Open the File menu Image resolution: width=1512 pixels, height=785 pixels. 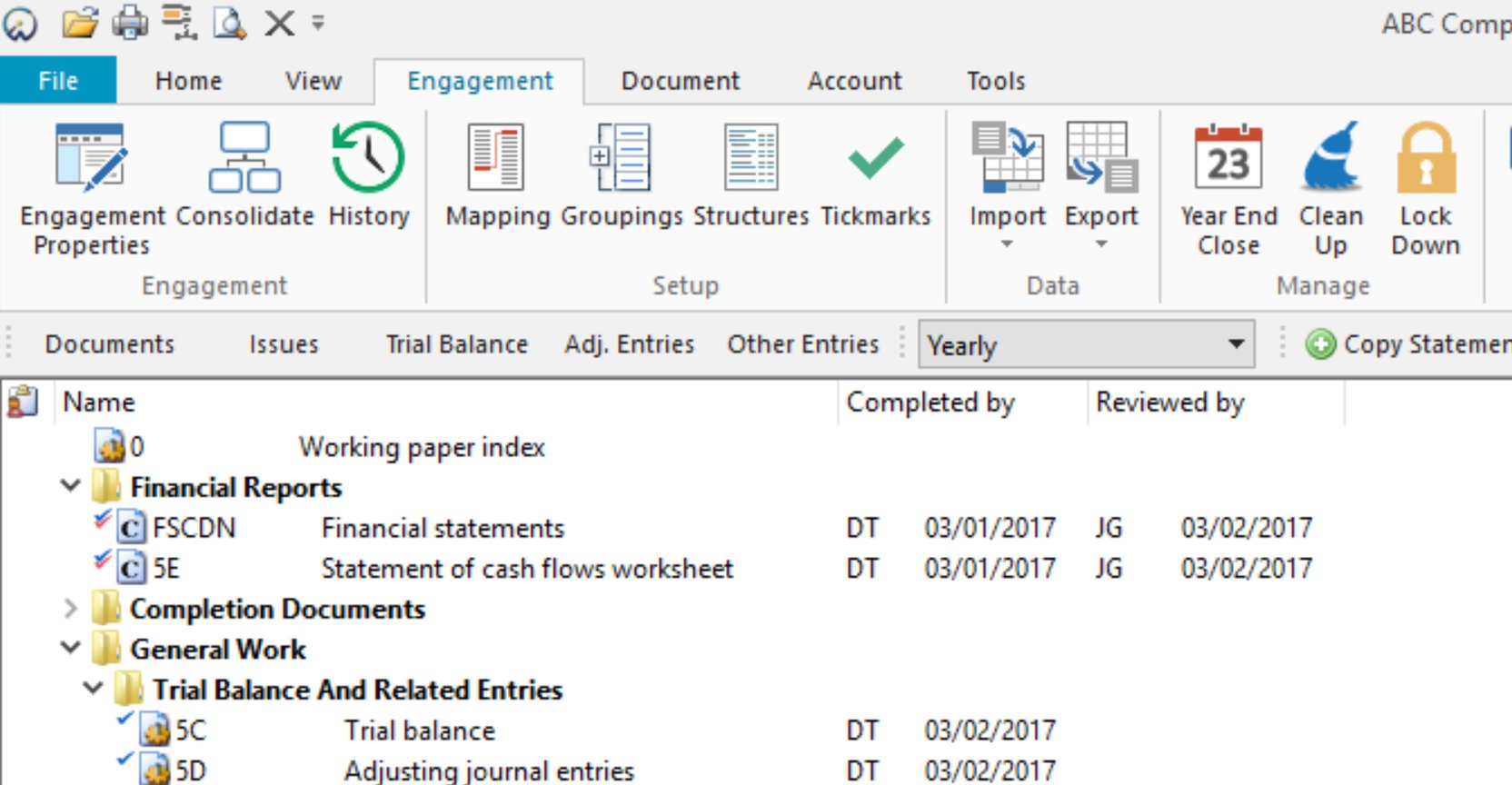coord(57,81)
